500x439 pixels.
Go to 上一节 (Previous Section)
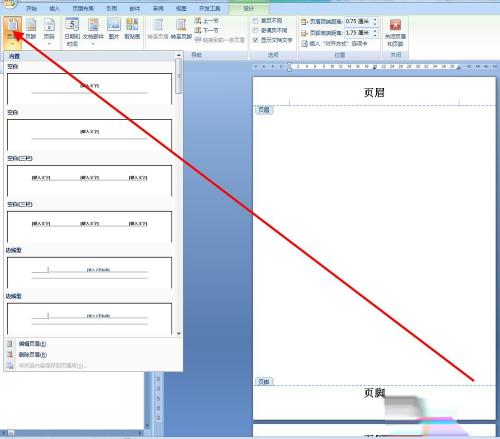point(206,21)
